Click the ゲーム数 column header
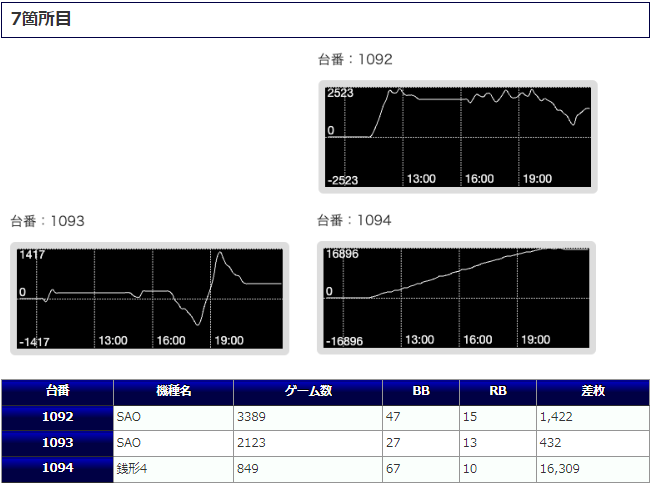 [308, 392]
